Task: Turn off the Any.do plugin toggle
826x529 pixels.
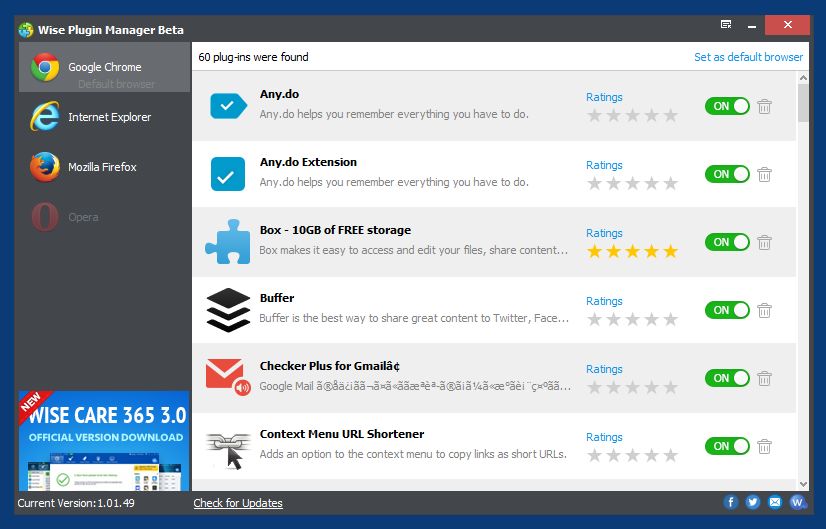Action: point(727,106)
